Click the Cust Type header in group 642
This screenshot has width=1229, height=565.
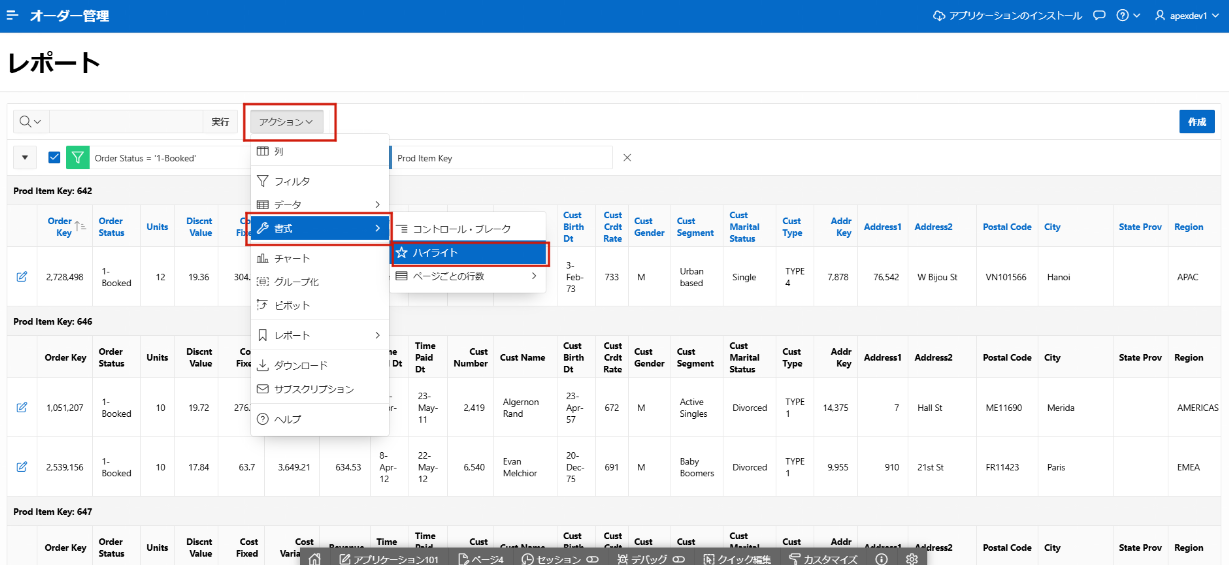pos(792,227)
